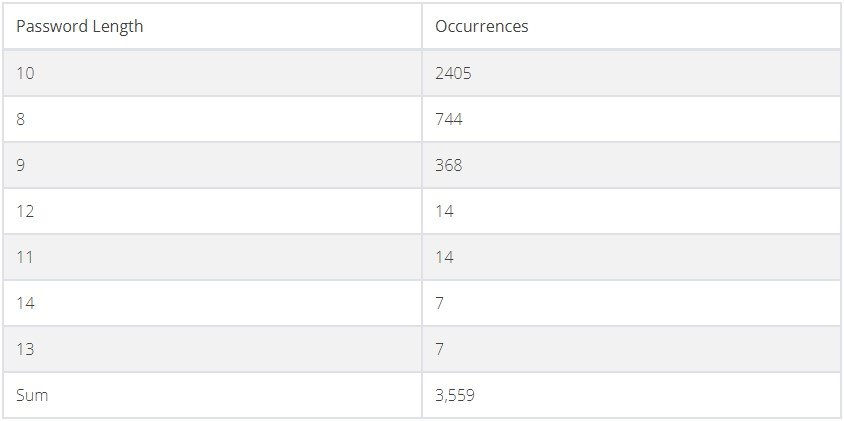Select occurrences value in length 12 row
The width and height of the screenshot is (844, 421).
[445, 211]
